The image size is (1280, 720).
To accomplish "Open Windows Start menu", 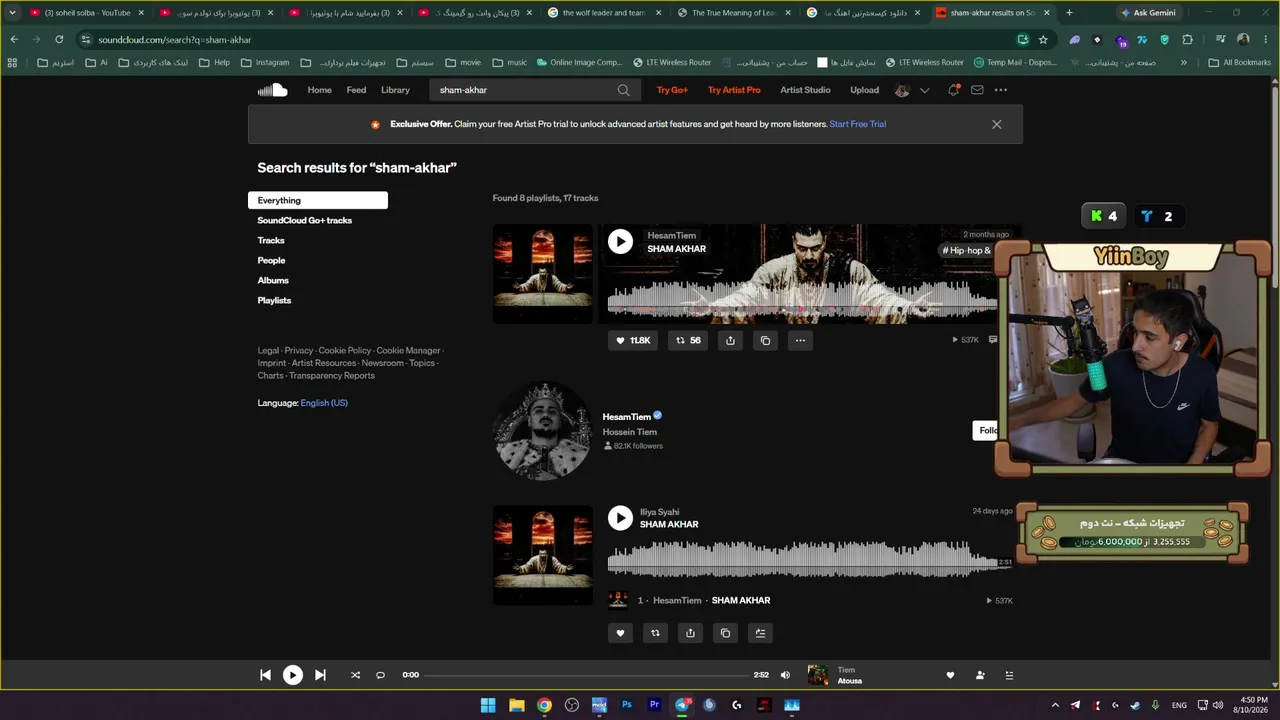I will point(488,705).
